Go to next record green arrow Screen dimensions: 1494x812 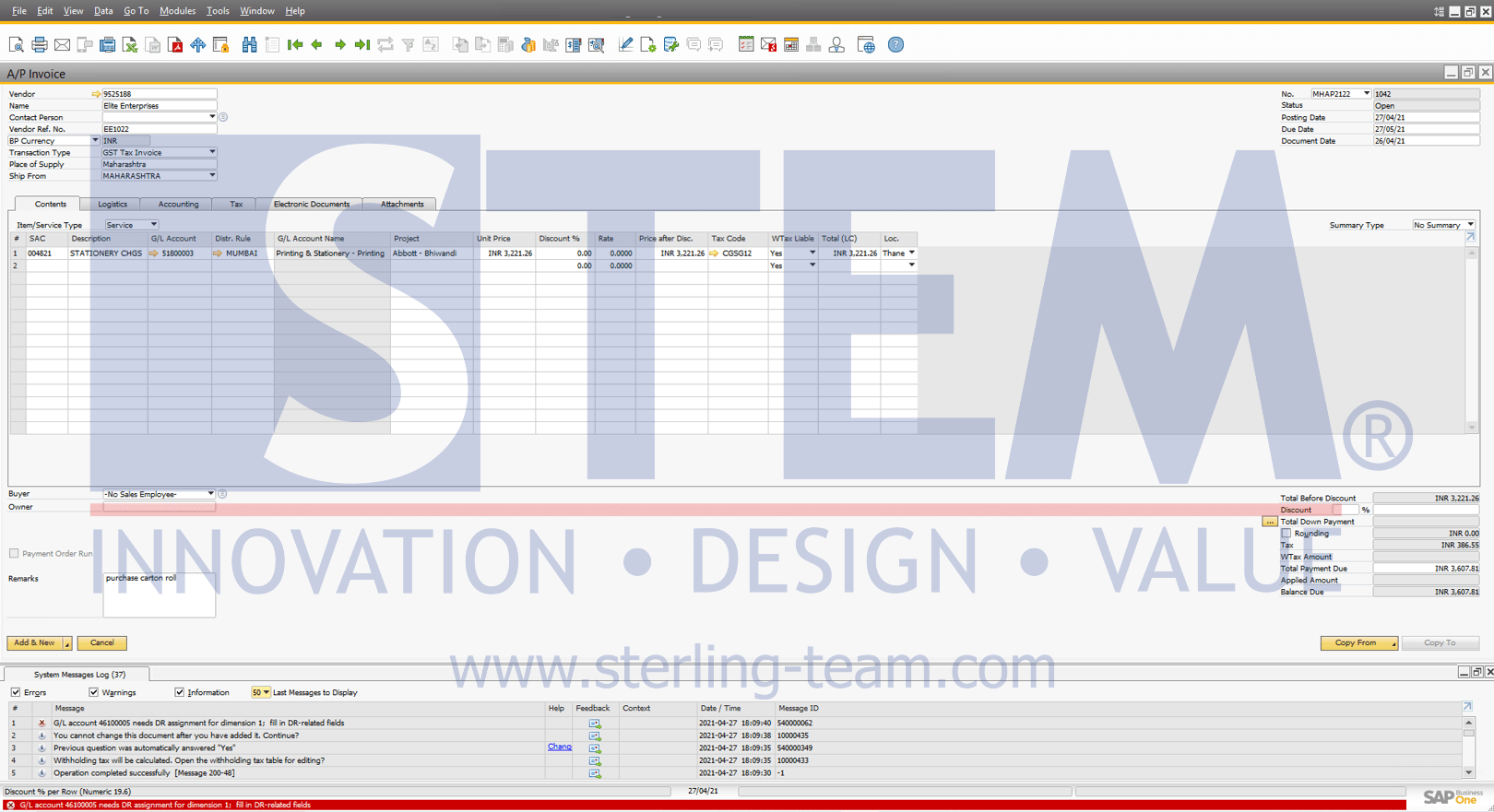[340, 45]
